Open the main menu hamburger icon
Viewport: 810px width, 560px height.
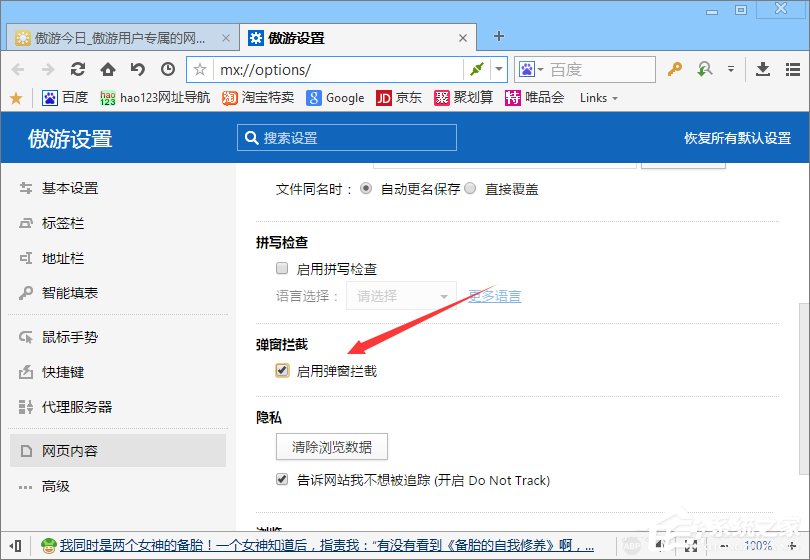[x=793, y=69]
